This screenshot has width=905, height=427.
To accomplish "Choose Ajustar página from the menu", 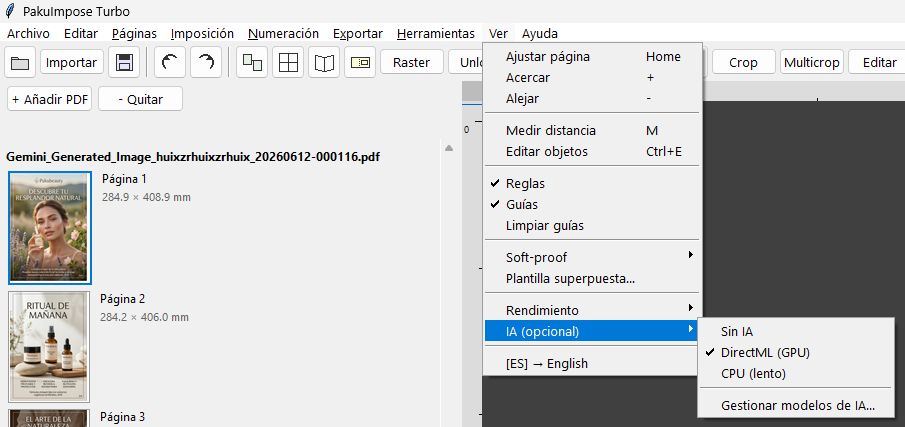I will (x=592, y=57).
